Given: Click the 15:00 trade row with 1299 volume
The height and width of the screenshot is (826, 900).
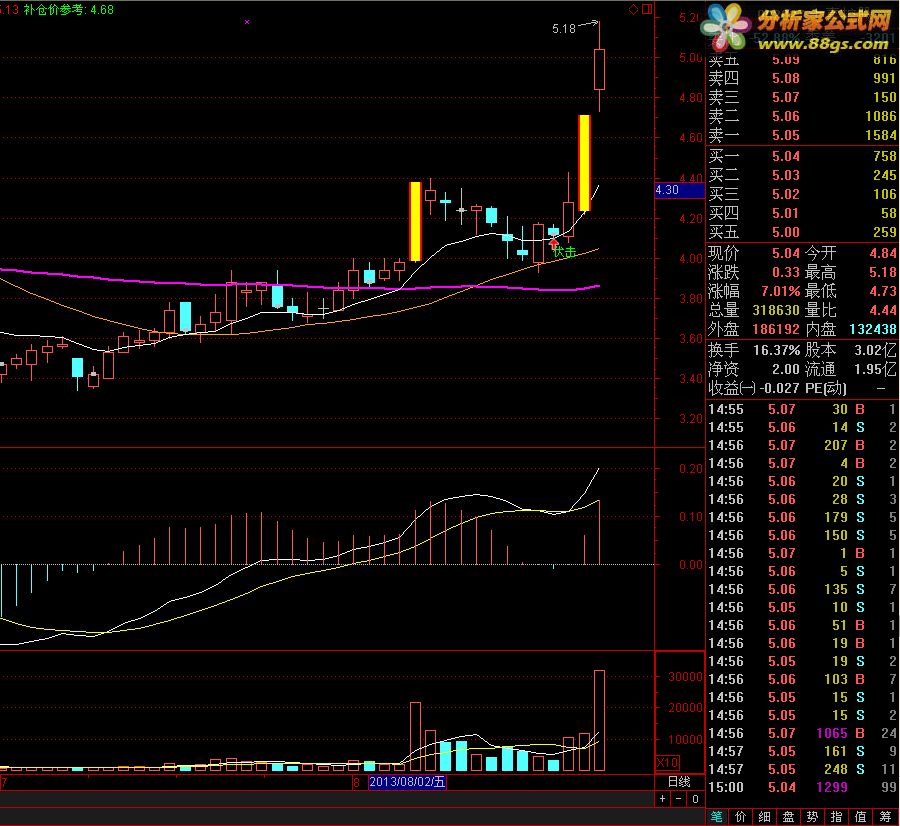Looking at the screenshot, I should [x=802, y=787].
